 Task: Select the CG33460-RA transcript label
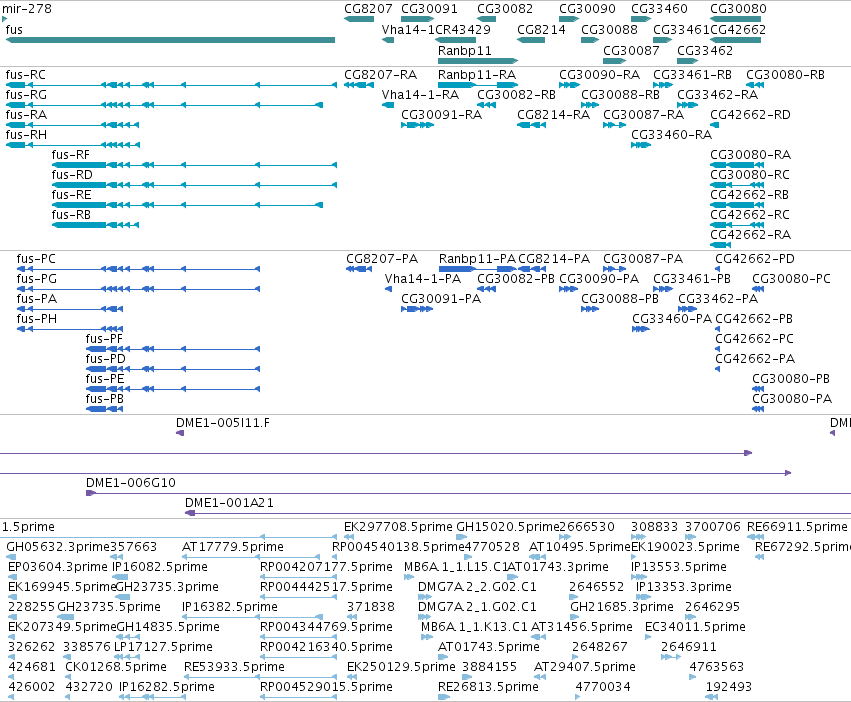pyautogui.click(x=671, y=135)
